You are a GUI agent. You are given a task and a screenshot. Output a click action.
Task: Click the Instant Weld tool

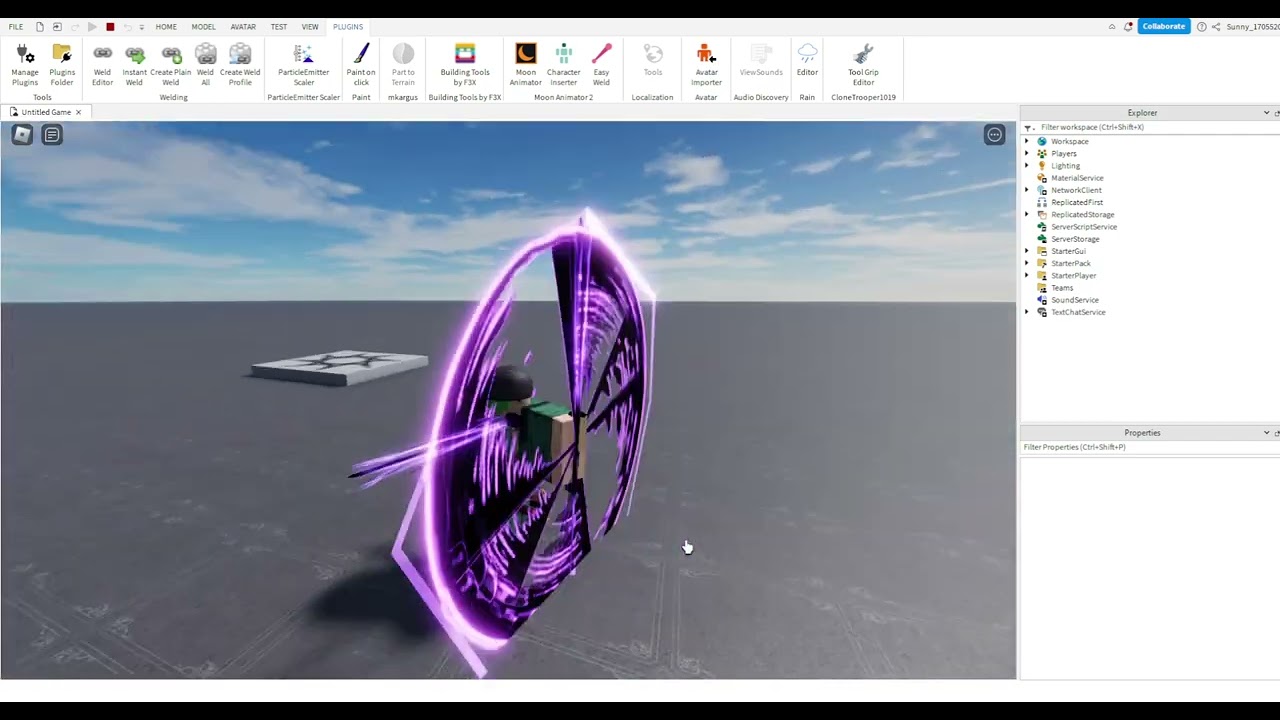[134, 65]
